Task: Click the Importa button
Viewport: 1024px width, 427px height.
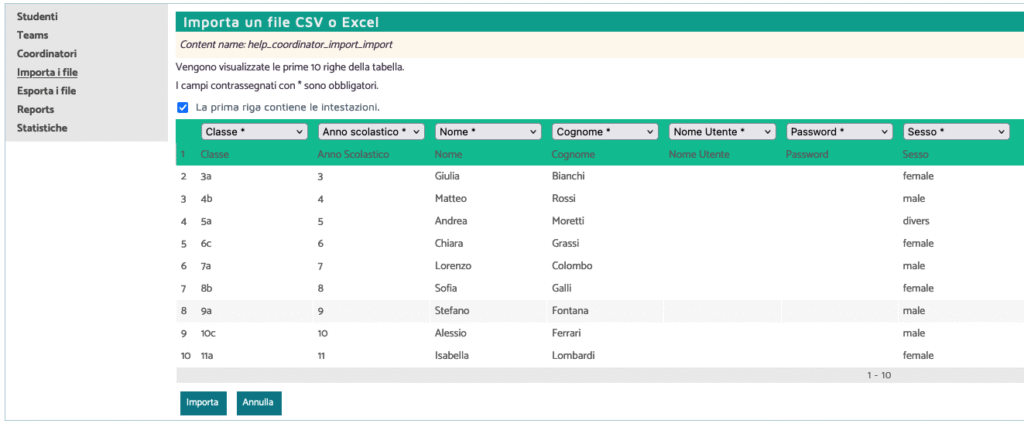Action: click(202, 402)
